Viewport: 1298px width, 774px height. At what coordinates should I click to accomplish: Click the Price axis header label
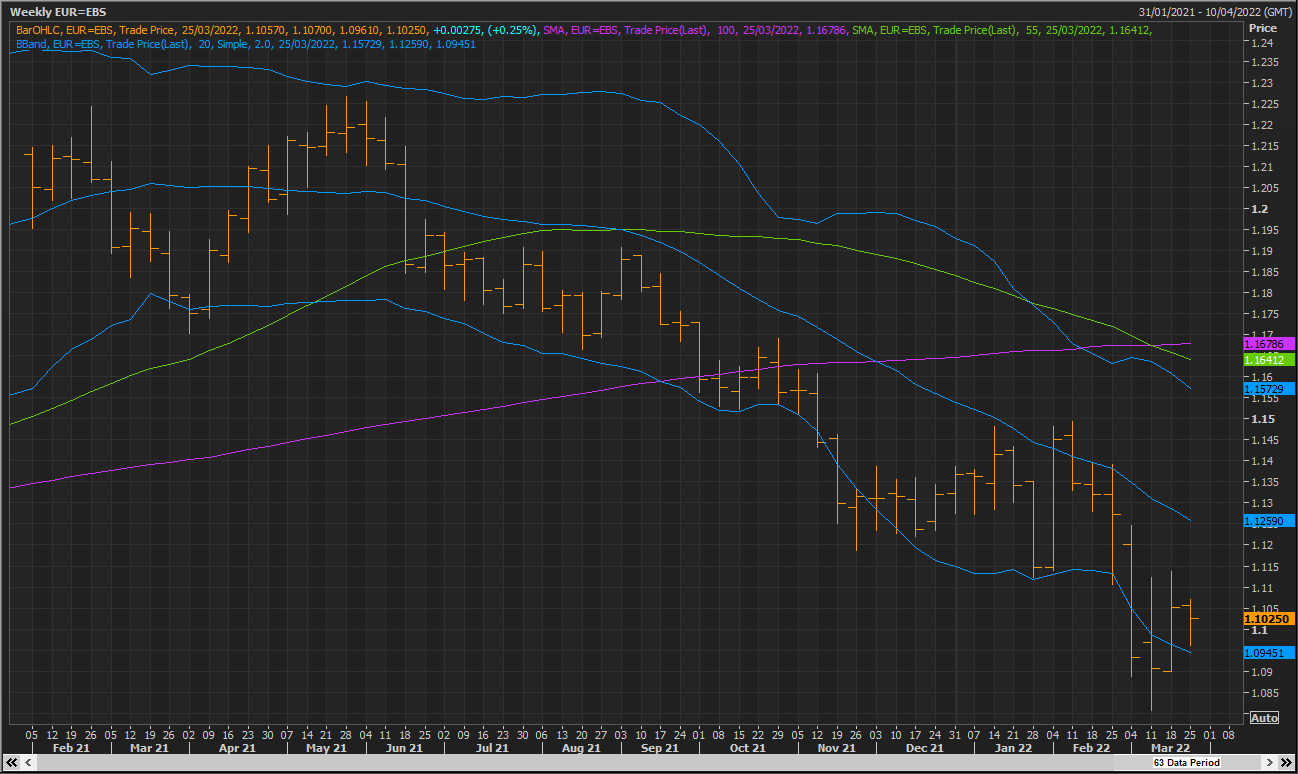pos(1263,28)
